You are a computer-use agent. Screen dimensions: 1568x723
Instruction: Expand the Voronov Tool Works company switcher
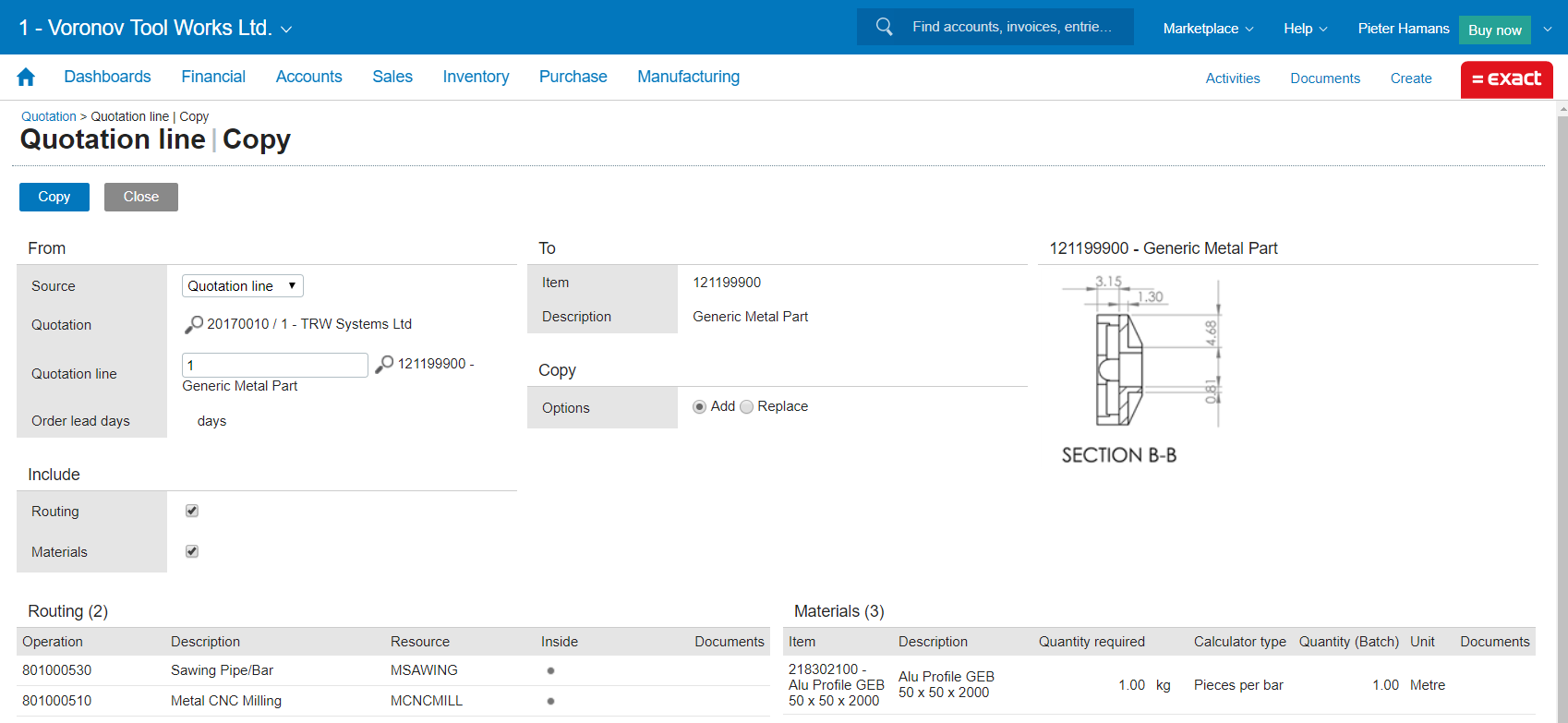pos(286,30)
